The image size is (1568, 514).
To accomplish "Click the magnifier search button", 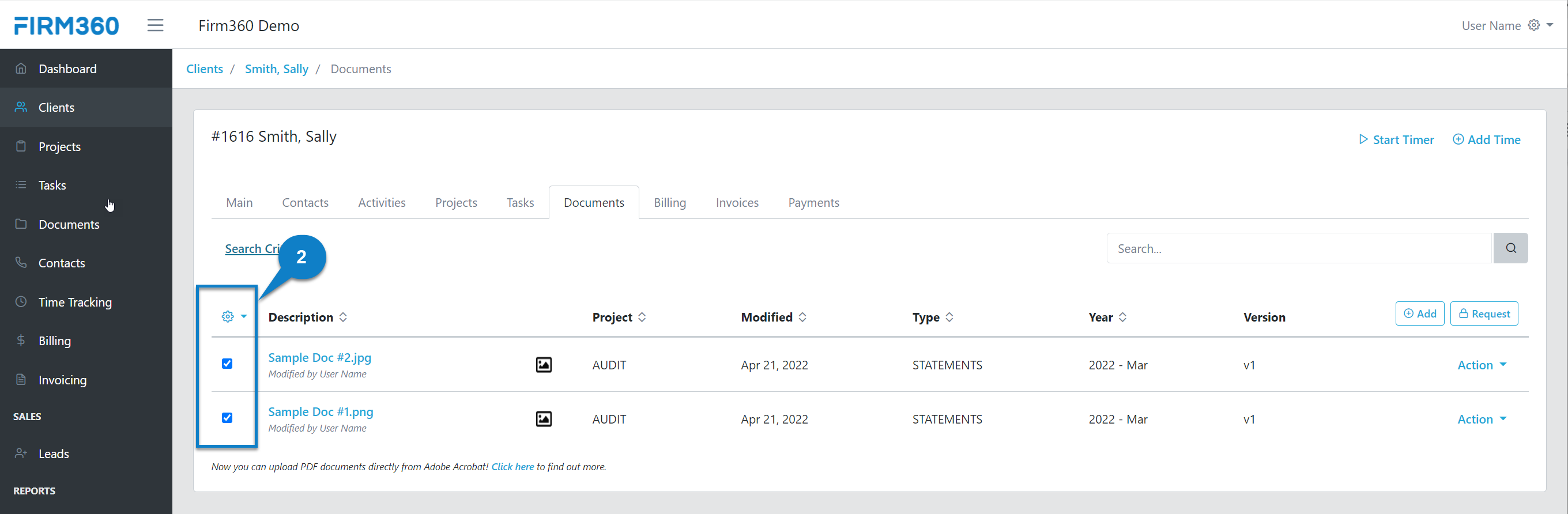I will click(1510, 248).
